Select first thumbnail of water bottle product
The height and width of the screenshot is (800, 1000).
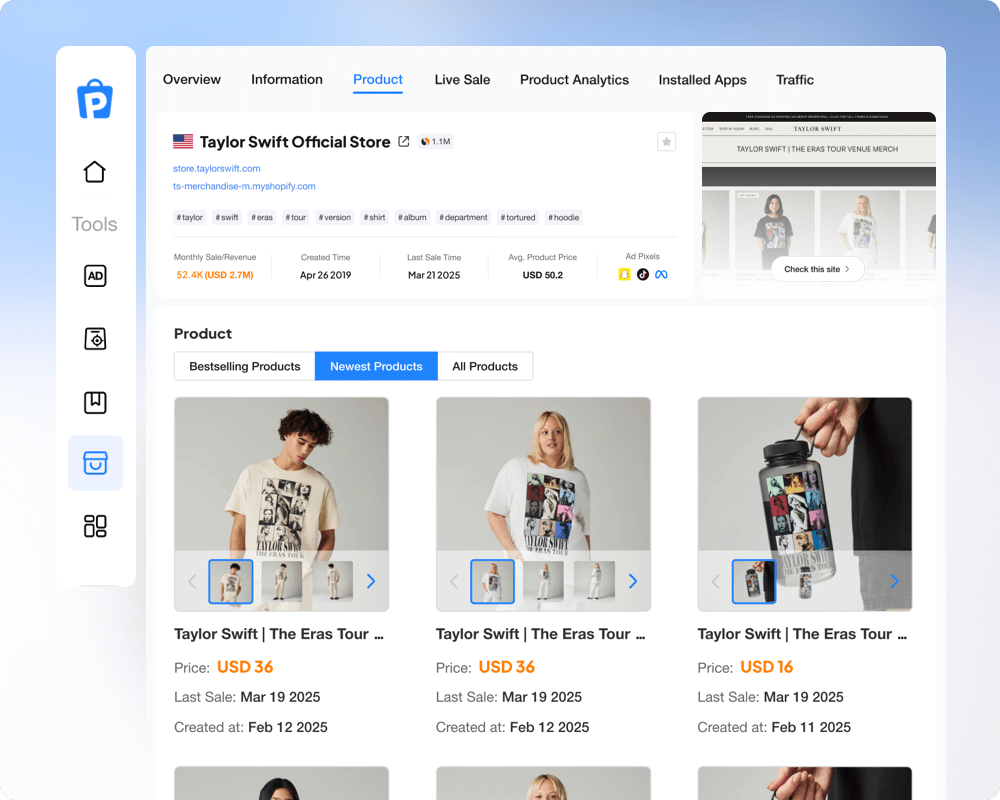754,581
